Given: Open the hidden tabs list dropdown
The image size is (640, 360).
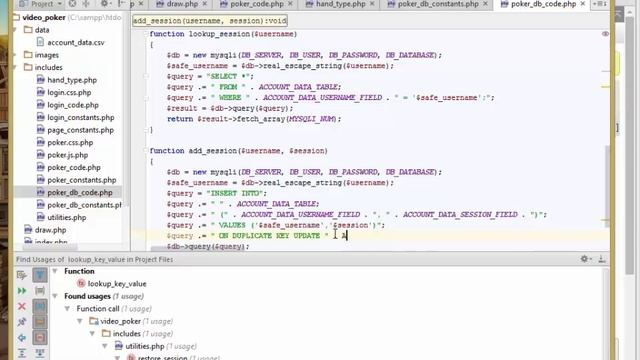Looking at the screenshot, I should point(600,4).
